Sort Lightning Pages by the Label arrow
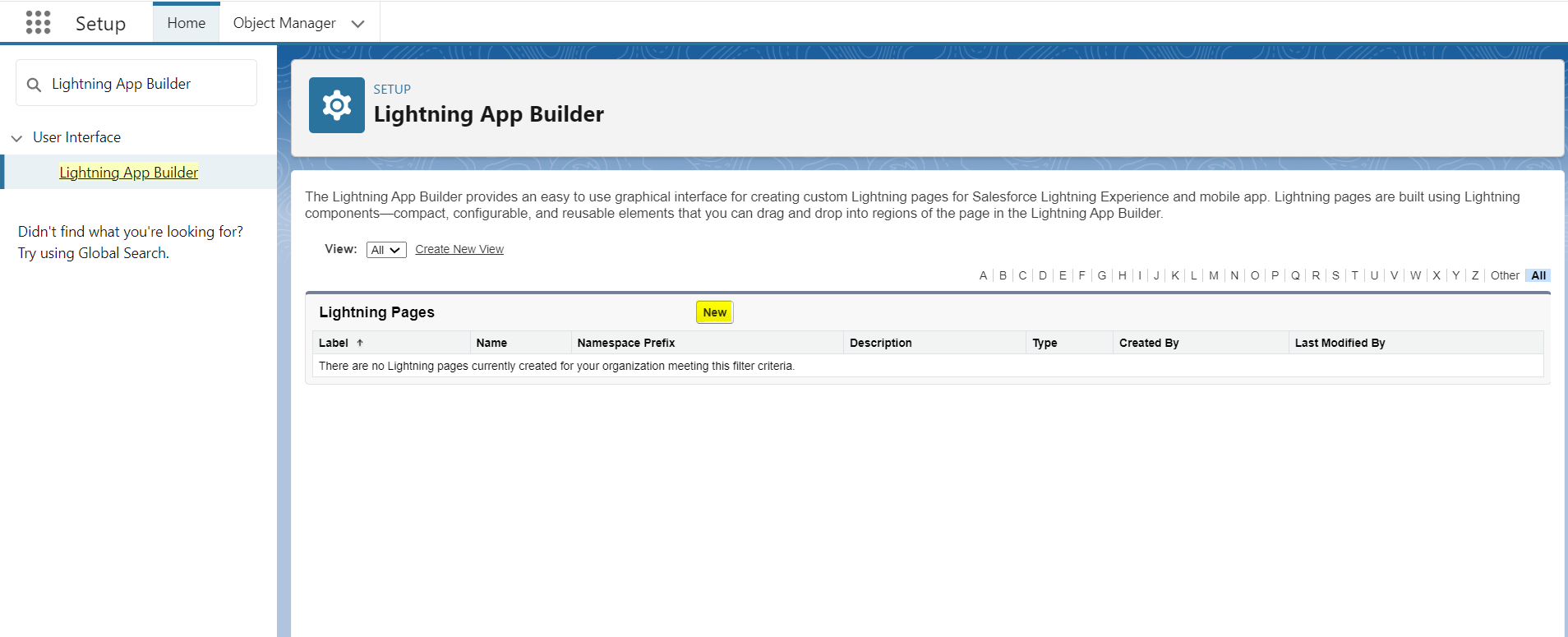1568x637 pixels. 360,343
